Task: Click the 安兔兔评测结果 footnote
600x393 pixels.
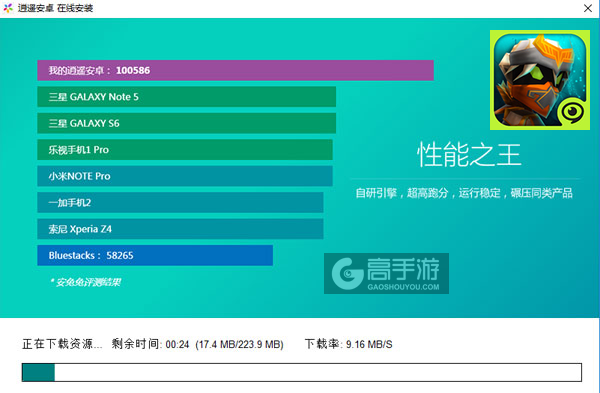Action: (x=86, y=282)
